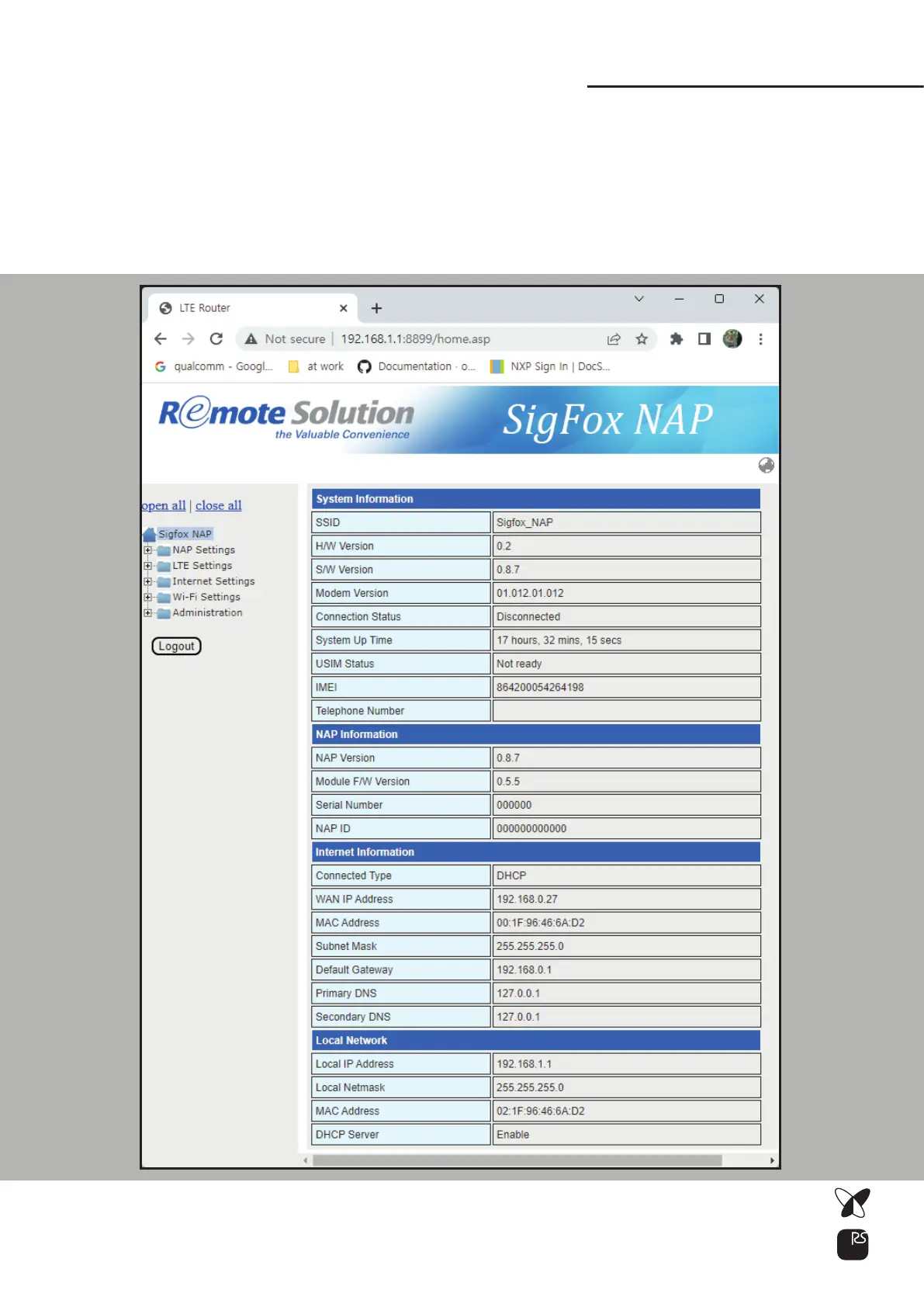Click the browser back arrow
The width and height of the screenshot is (924, 1307).
(x=161, y=338)
